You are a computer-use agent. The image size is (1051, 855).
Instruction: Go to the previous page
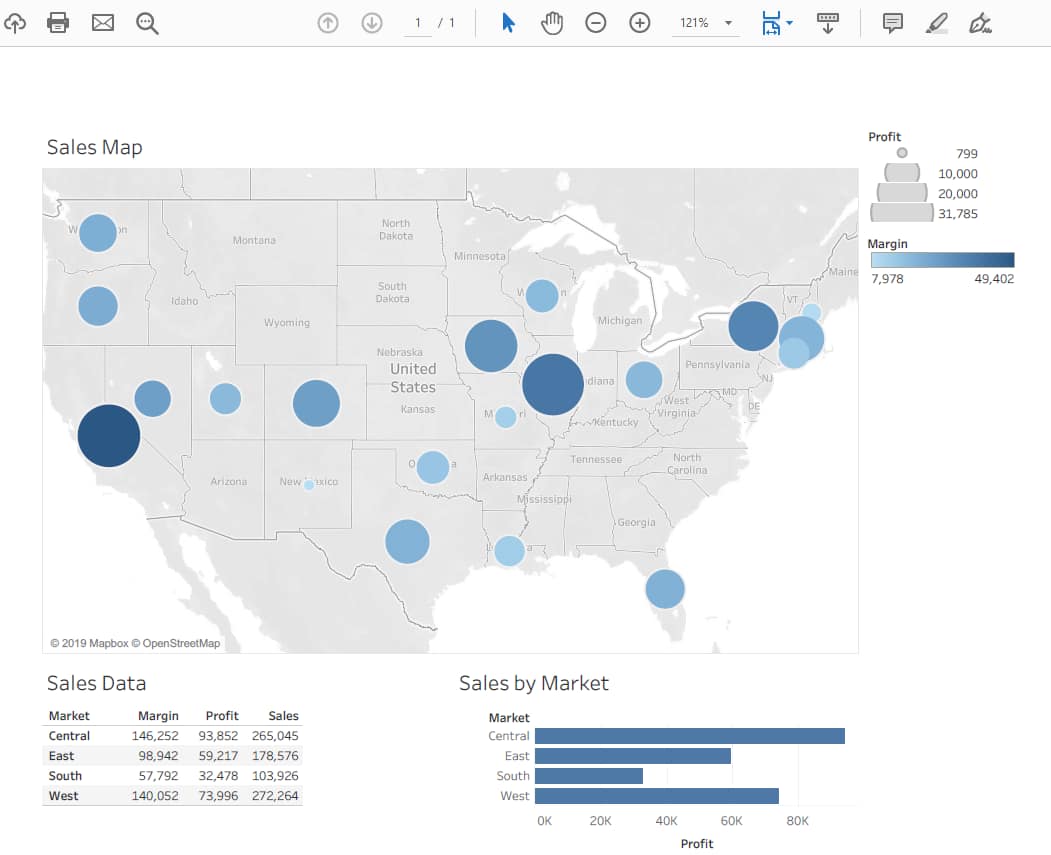pos(327,22)
